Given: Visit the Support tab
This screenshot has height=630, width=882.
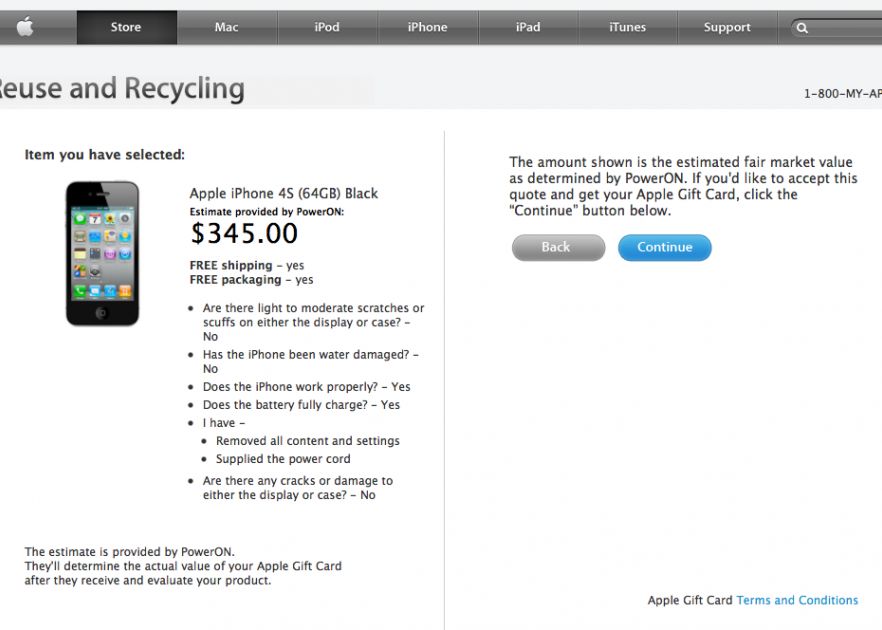Looking at the screenshot, I should click(x=727, y=28).
